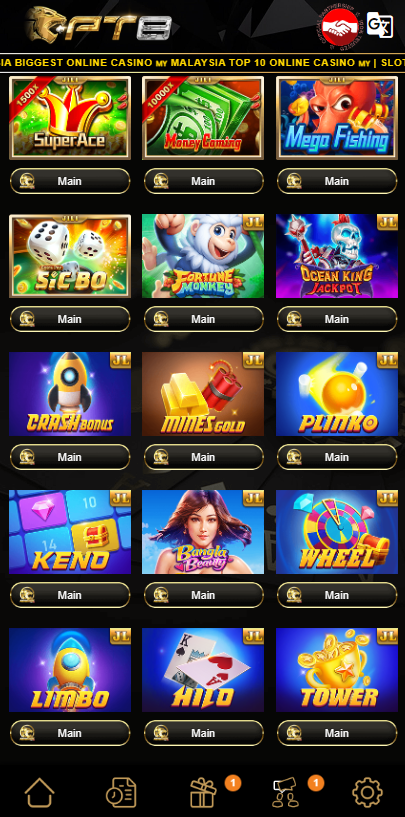Open the Google Translate icon
405x817 pixels.
[x=379, y=24]
